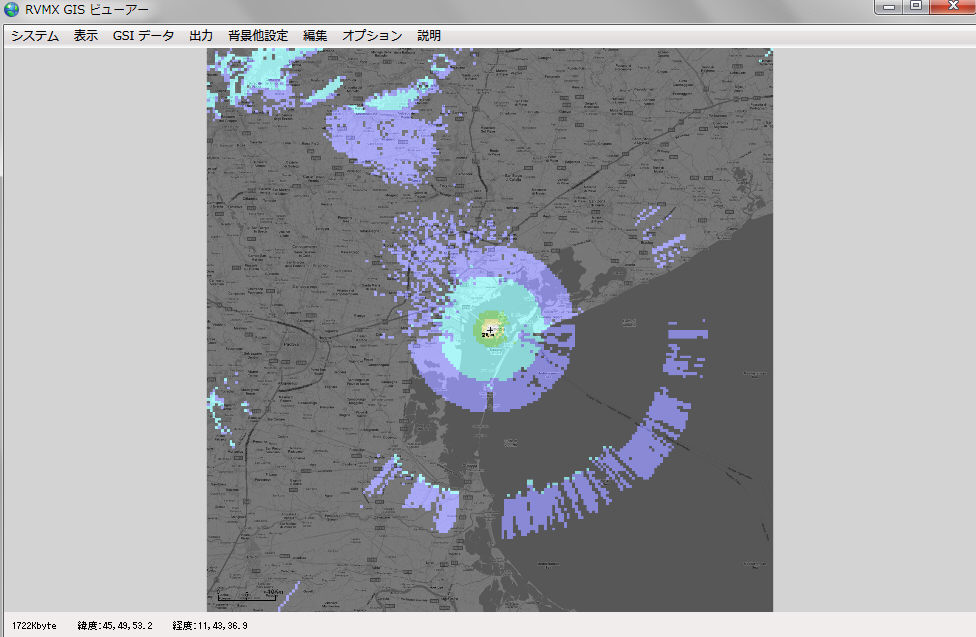
Task: Open the オプション menu
Action: point(372,36)
